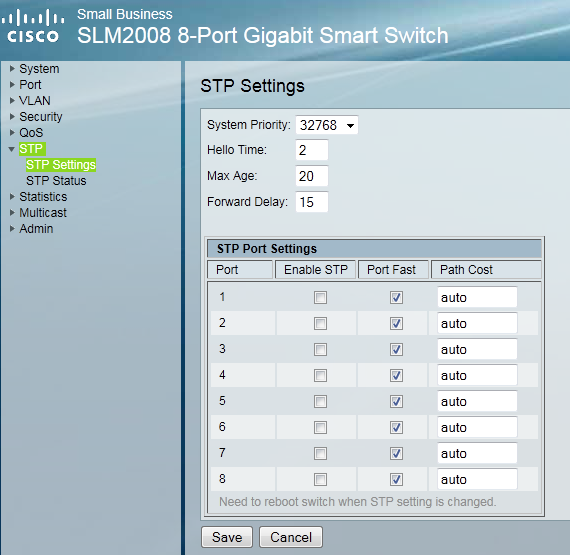Click Path Cost field for port 8
This screenshot has height=555, width=570.
[x=477, y=479]
